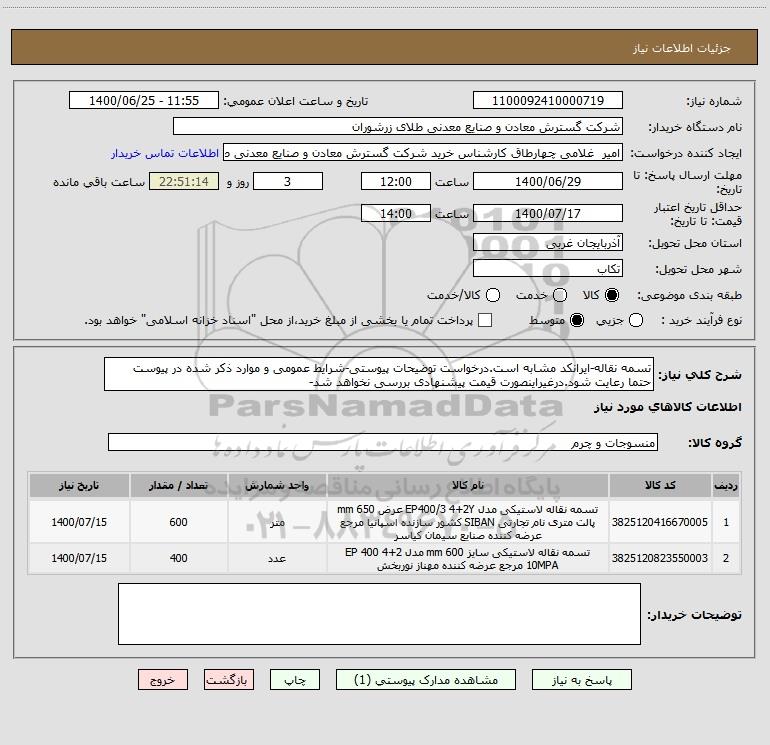Screen dimensions: 770x745
Task: Click the نام کالا column header
Action: tap(468, 485)
